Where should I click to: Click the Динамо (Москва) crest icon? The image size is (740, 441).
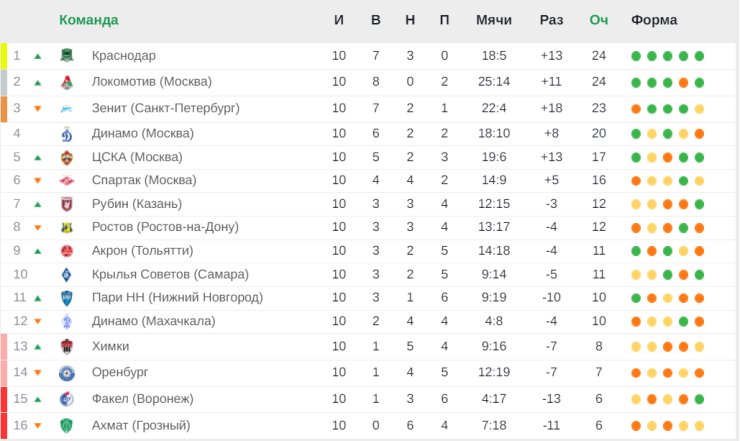[67, 134]
